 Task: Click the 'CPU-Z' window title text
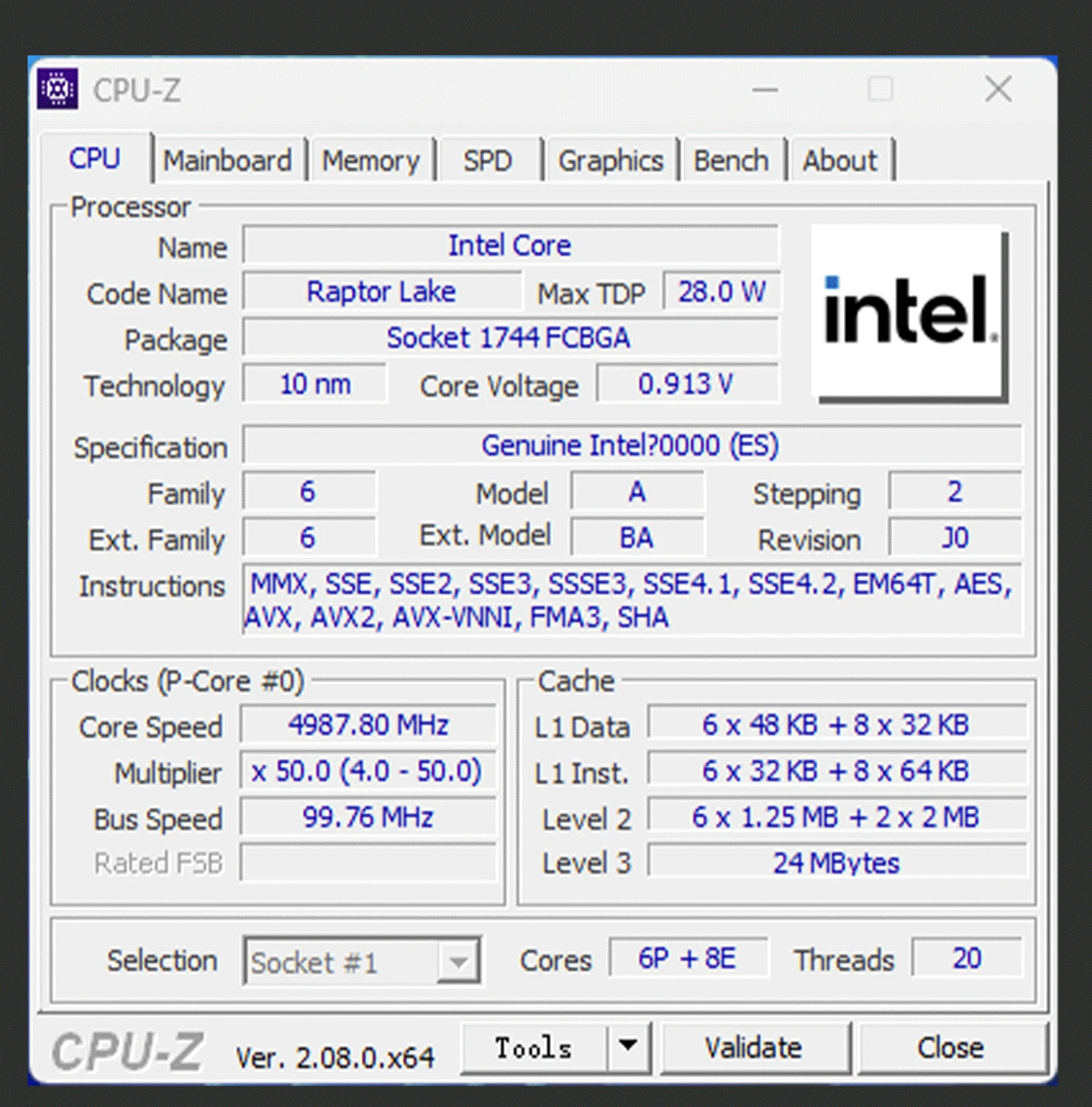coord(137,90)
